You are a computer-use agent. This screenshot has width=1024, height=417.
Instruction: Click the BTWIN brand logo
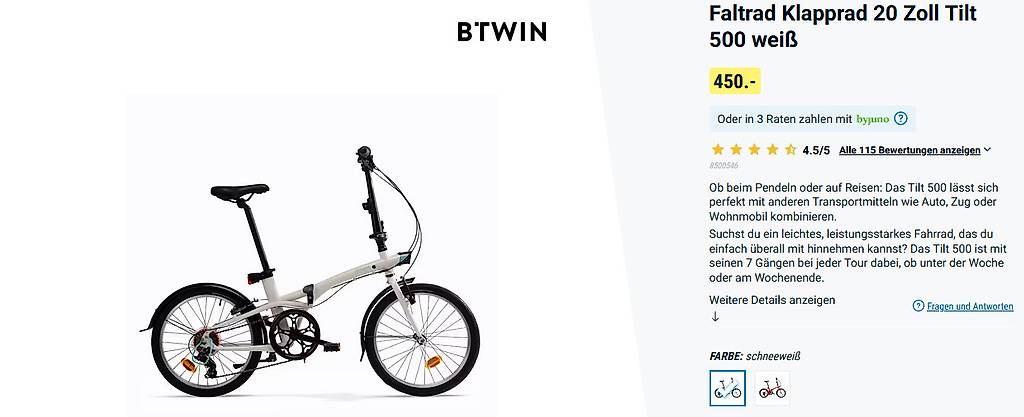click(502, 32)
